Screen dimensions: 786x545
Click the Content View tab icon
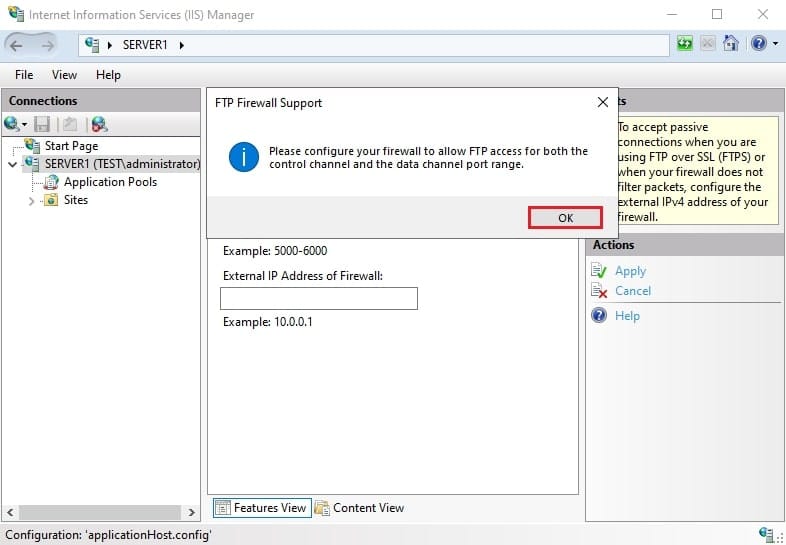point(322,508)
